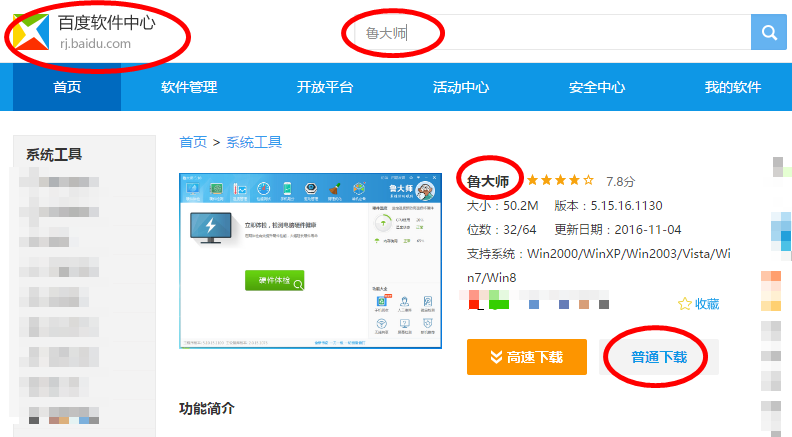Click the 百度软件中心 site title text
792x437 pixels.
107,23
